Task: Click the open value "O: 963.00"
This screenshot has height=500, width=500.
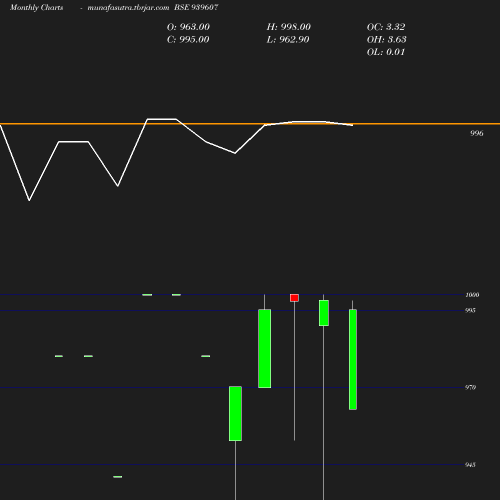Action: point(188,27)
